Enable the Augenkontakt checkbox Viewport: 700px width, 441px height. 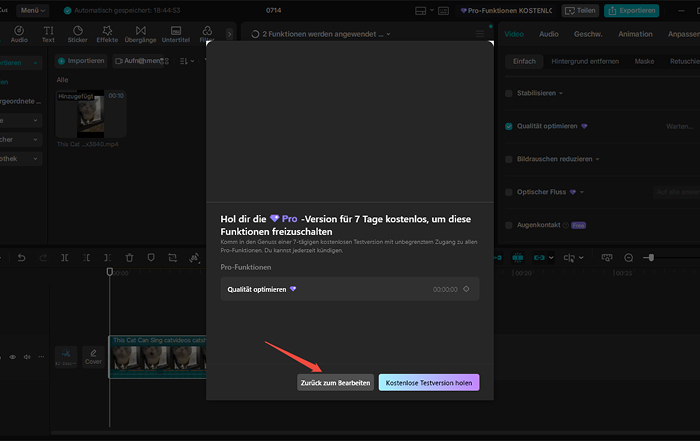[x=508, y=225]
